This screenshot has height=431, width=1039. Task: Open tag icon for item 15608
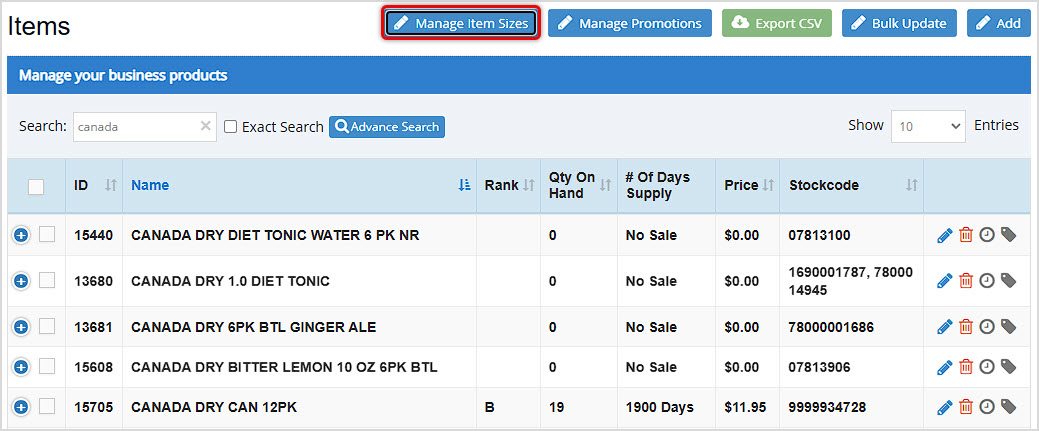tap(1009, 366)
